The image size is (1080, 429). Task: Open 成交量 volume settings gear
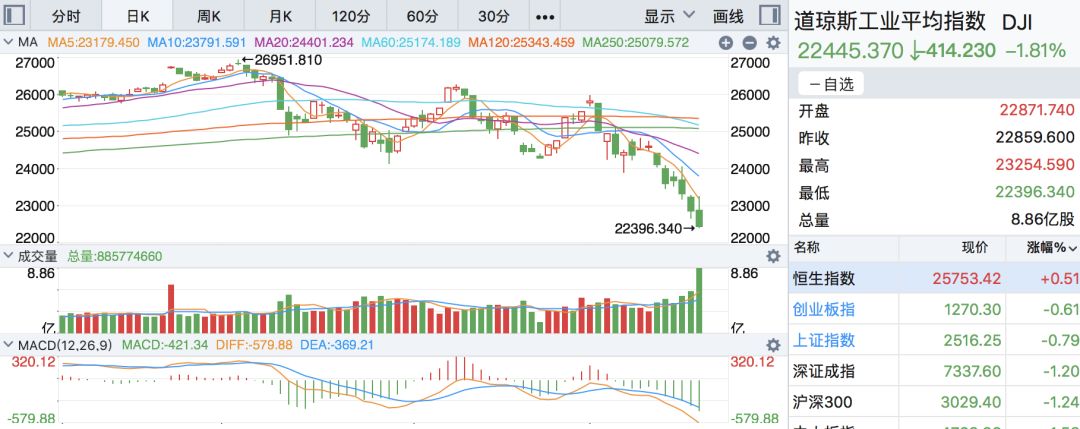(x=772, y=256)
